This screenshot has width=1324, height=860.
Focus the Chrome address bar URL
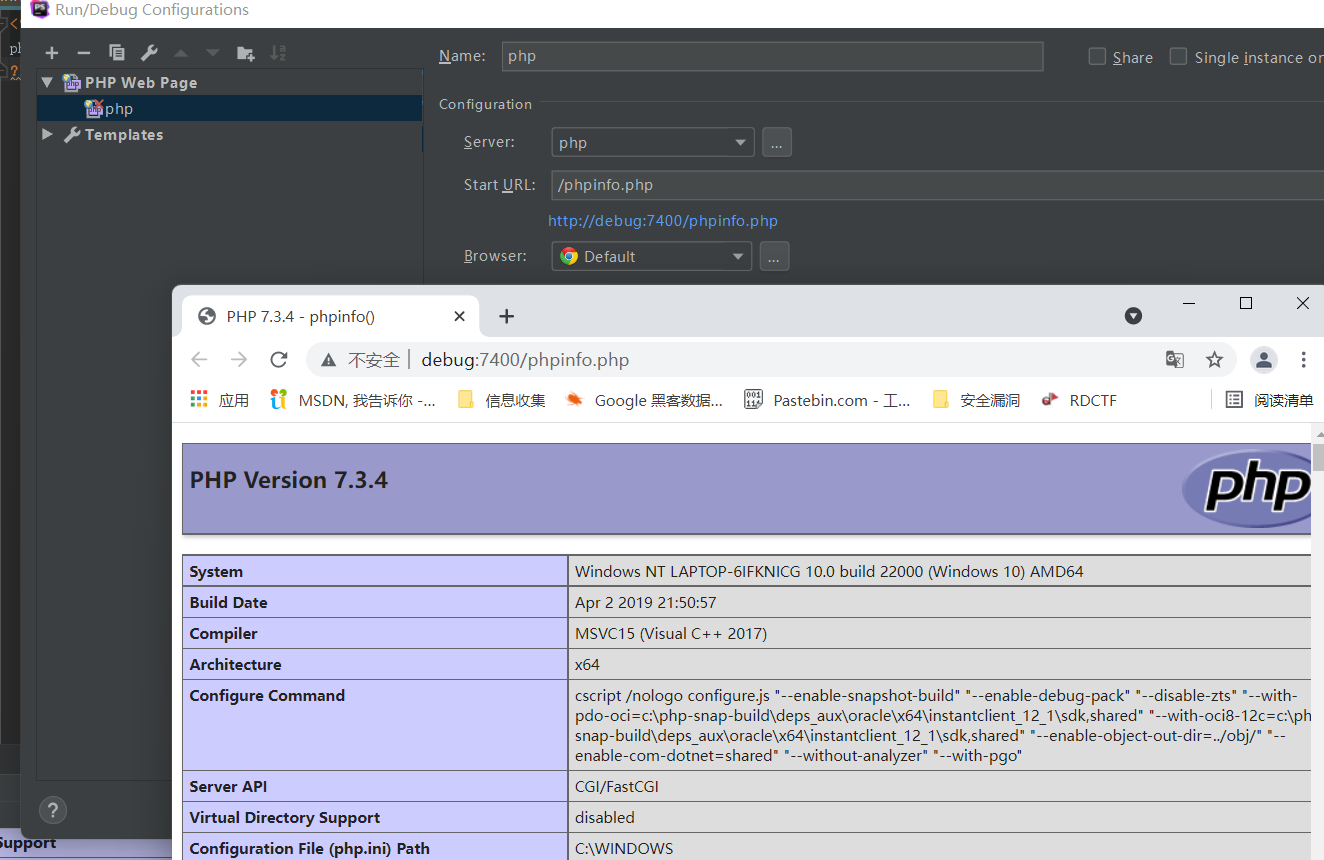[x=525, y=360]
